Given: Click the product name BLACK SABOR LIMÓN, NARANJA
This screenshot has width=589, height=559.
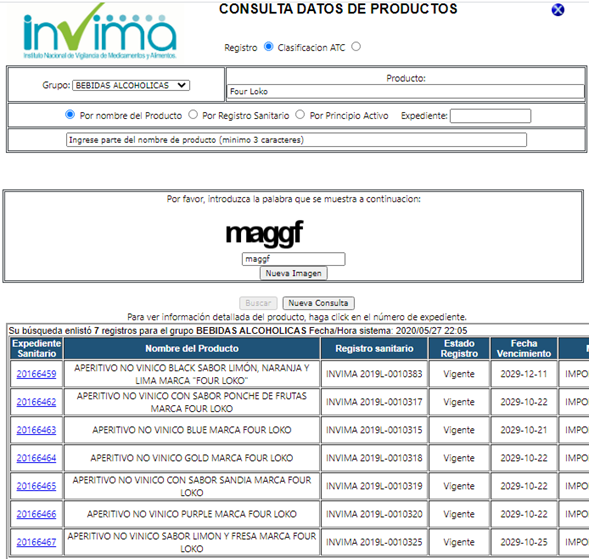Looking at the screenshot, I should [x=192, y=374].
